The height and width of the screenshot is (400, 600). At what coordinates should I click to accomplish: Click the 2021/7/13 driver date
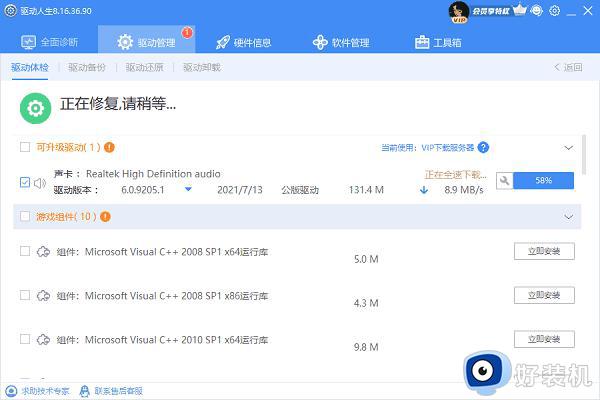coord(240,190)
